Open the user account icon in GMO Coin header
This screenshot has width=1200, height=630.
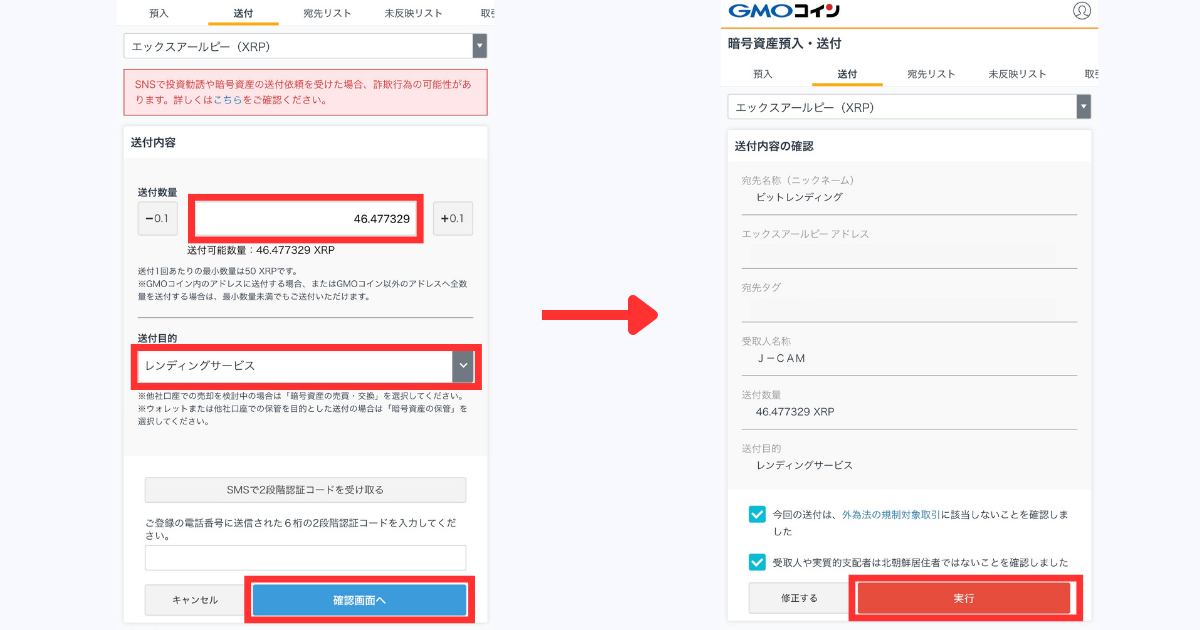[1082, 11]
